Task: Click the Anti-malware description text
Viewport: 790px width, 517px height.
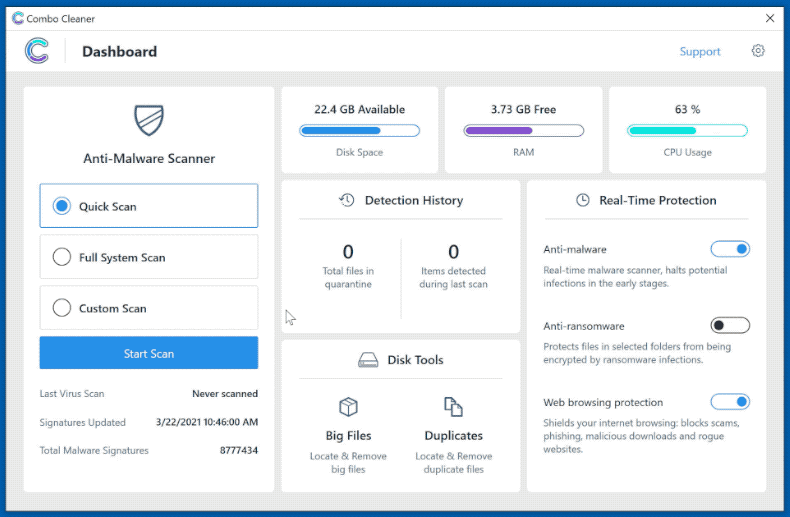Action: [635, 277]
